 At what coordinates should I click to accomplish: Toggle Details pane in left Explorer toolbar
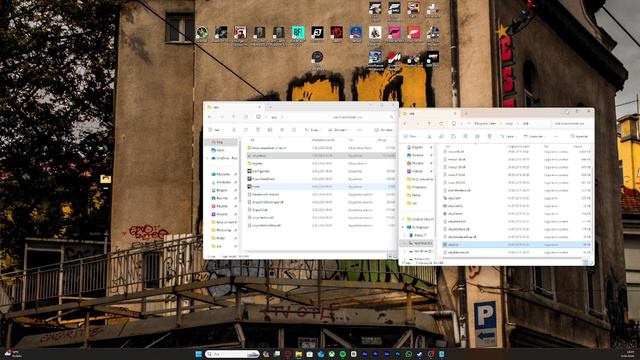click(383, 130)
